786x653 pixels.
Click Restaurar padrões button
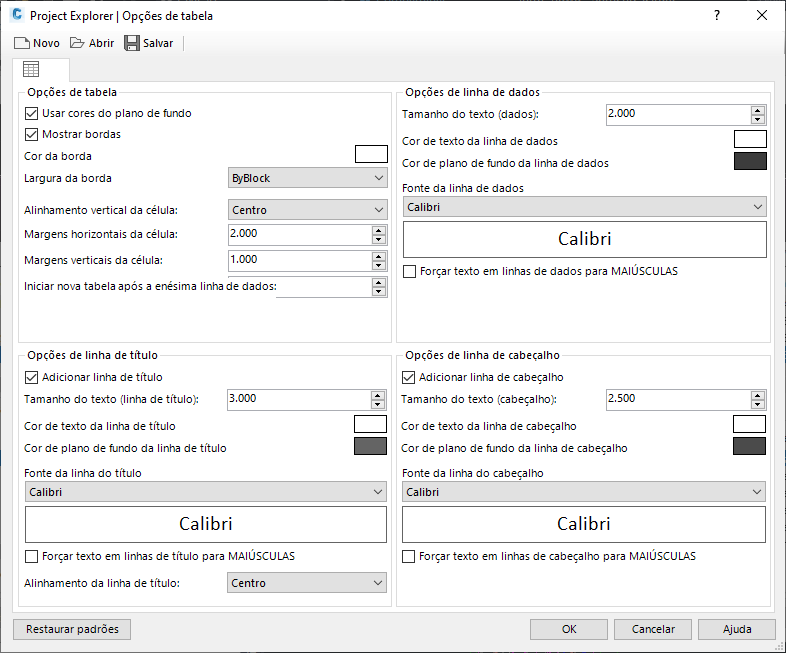click(x=72, y=629)
